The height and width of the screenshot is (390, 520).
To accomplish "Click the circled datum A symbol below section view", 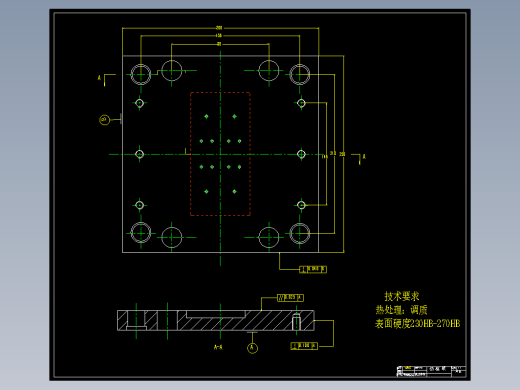I will click(252, 348).
